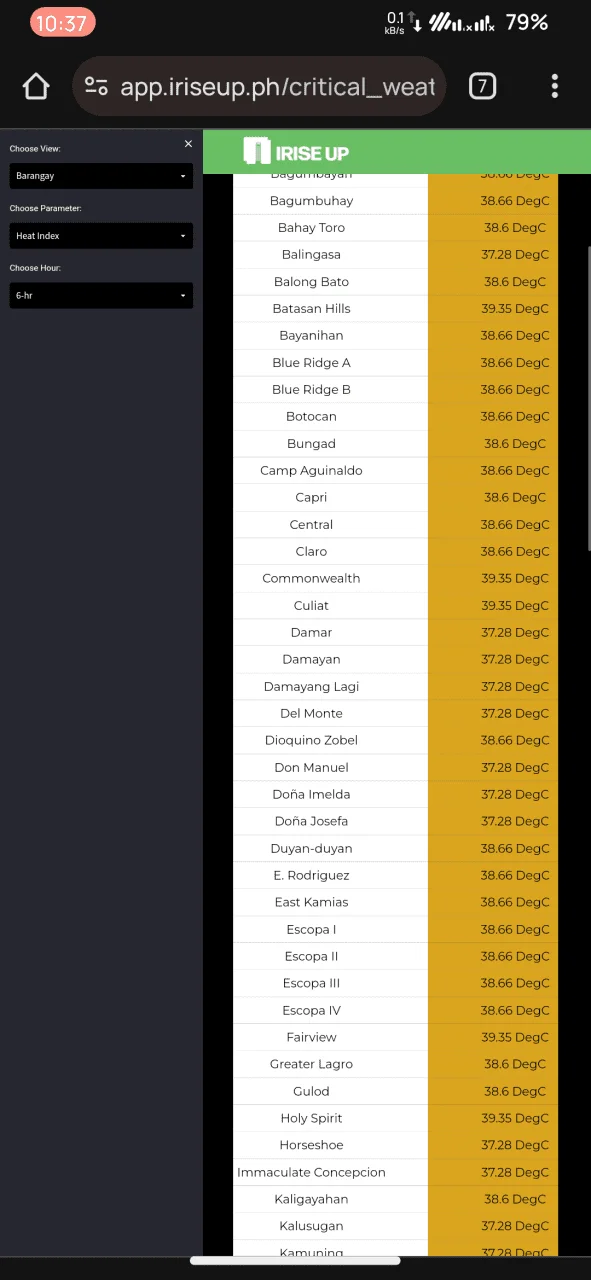The width and height of the screenshot is (591, 1280).
Task: Tap the Holy Spirit barangay entry
Action: click(x=312, y=1118)
